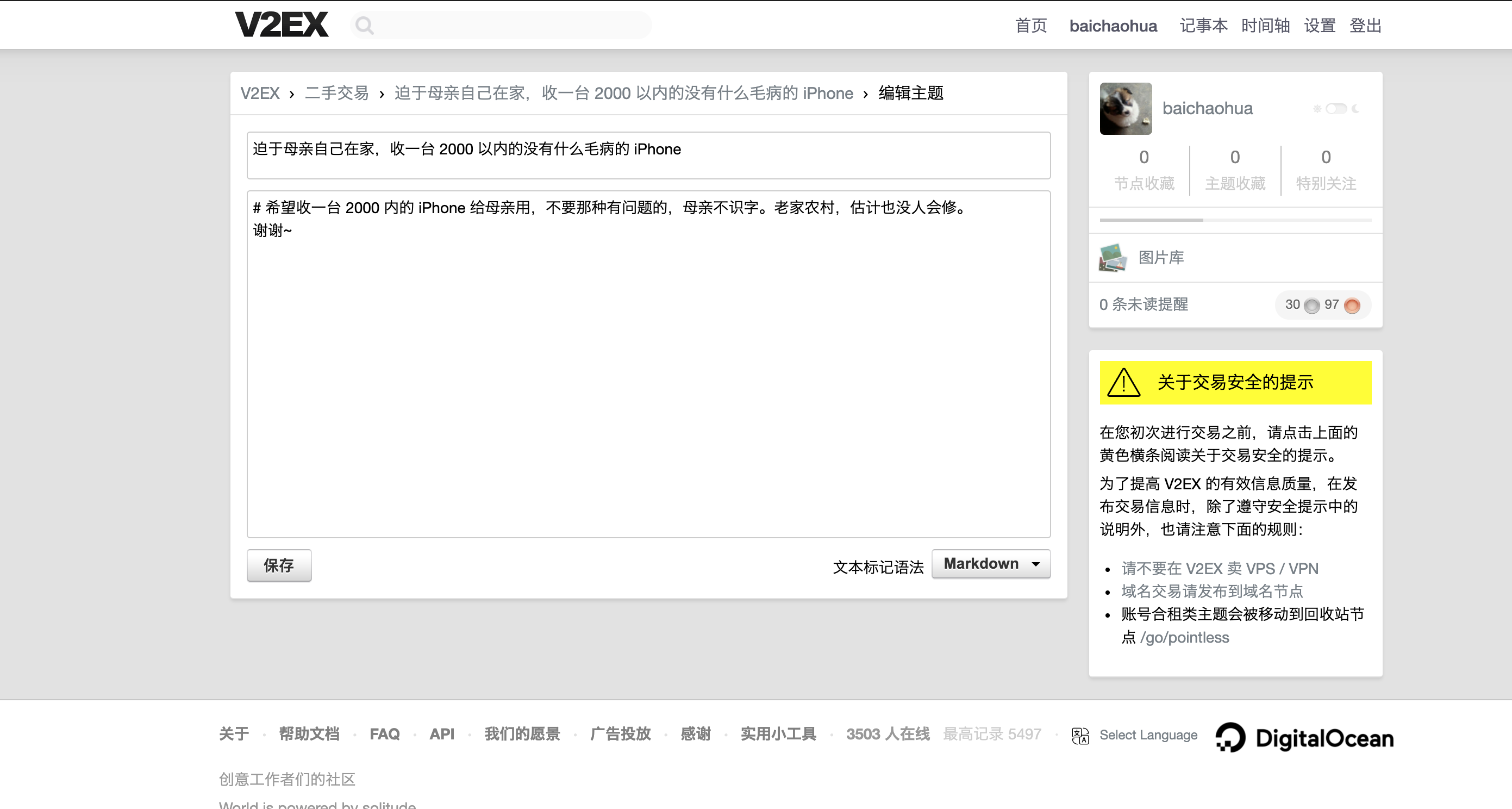The width and height of the screenshot is (1512, 809).
Task: Toggle the light/dark theme switch
Action: [x=1336, y=109]
